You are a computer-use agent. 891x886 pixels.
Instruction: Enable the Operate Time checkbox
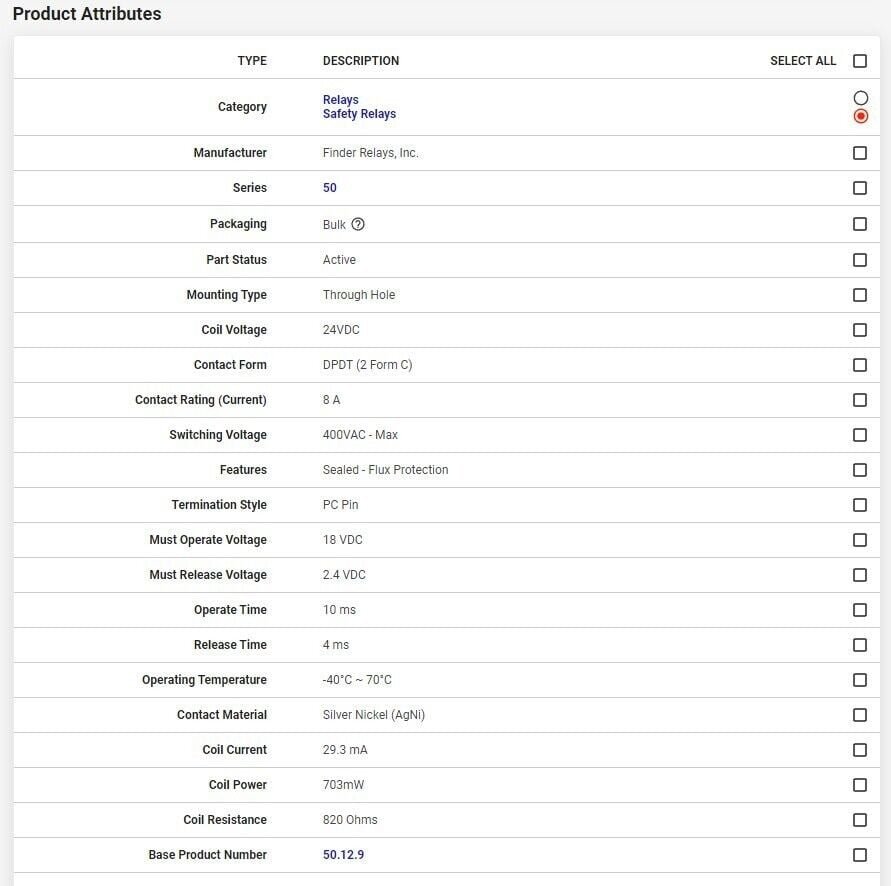click(x=860, y=610)
